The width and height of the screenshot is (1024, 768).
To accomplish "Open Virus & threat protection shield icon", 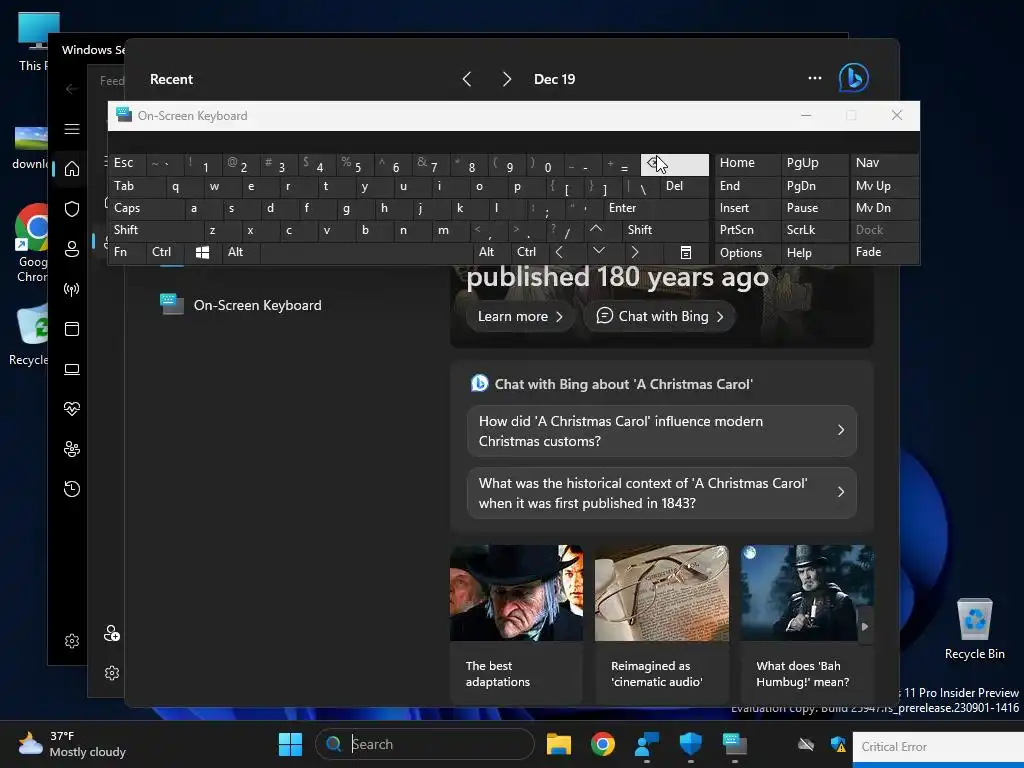I will coord(72,209).
